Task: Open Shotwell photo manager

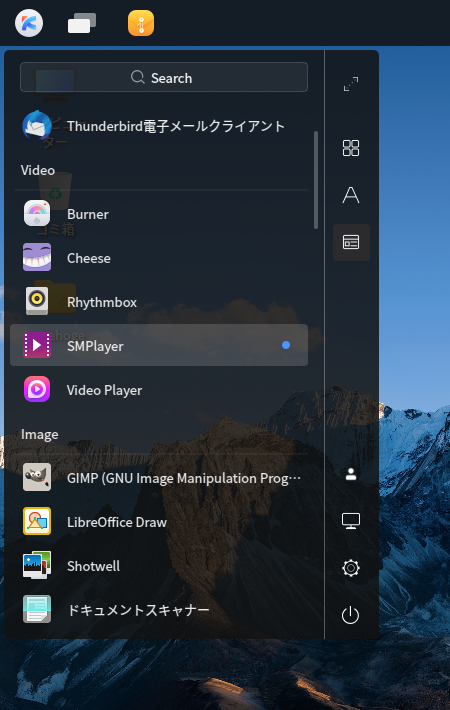Action: coord(159,565)
